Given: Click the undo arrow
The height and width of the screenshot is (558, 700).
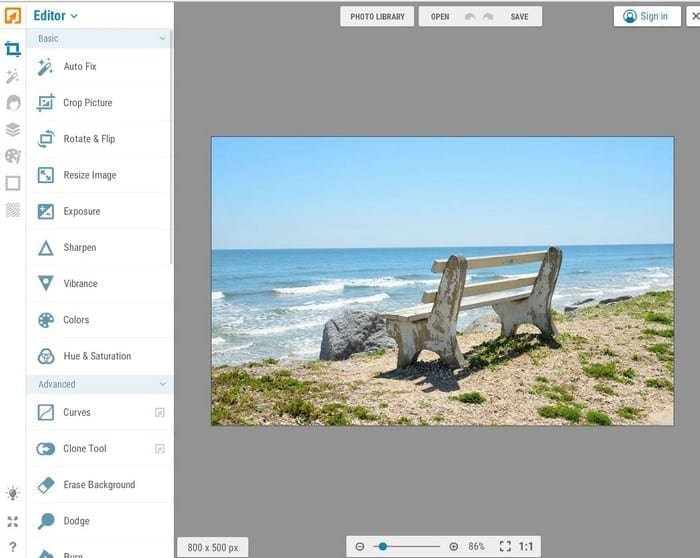Looking at the screenshot, I should point(470,17).
